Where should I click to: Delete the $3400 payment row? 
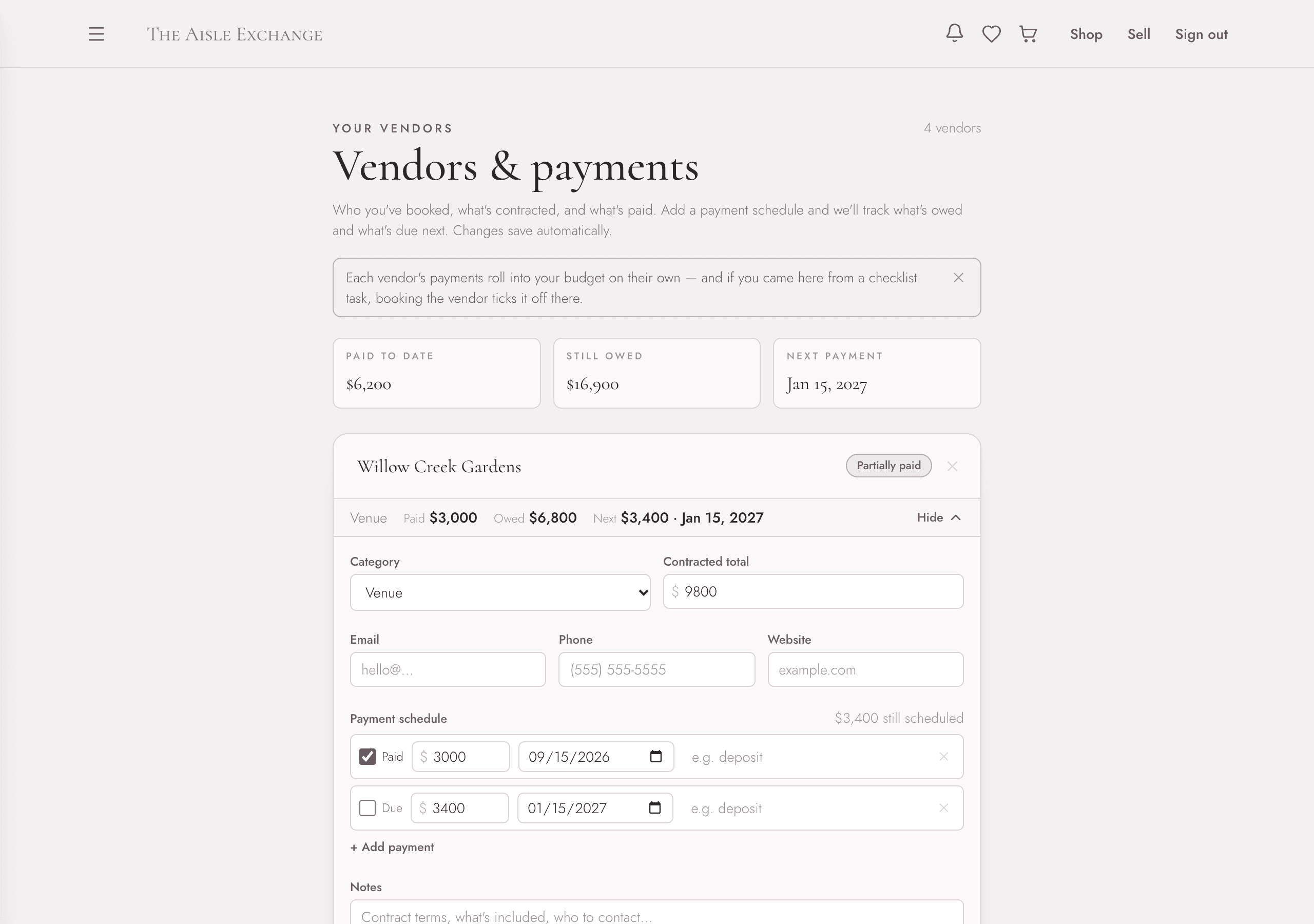point(944,808)
